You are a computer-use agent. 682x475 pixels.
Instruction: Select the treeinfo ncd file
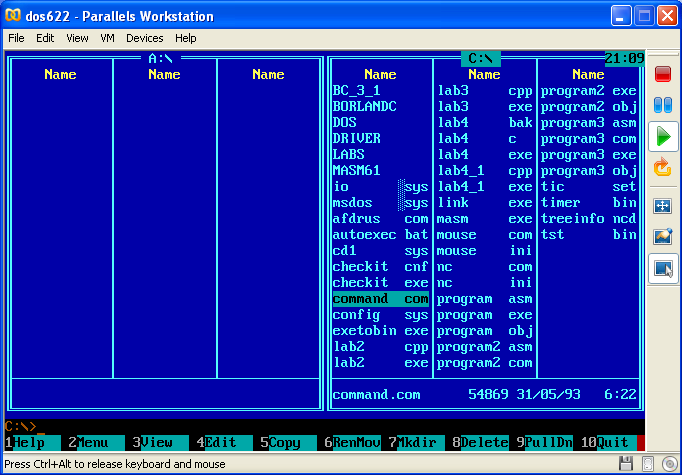click(588, 219)
